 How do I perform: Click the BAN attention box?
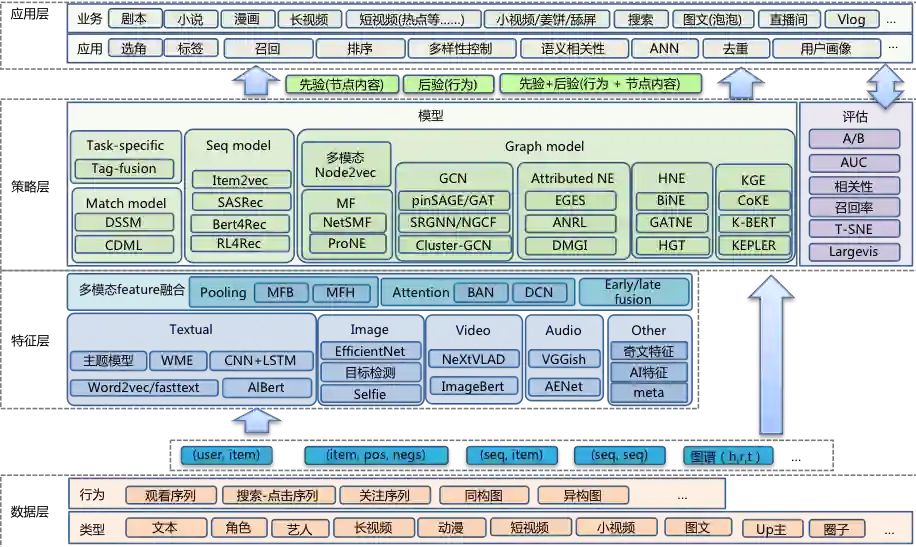(x=480, y=292)
